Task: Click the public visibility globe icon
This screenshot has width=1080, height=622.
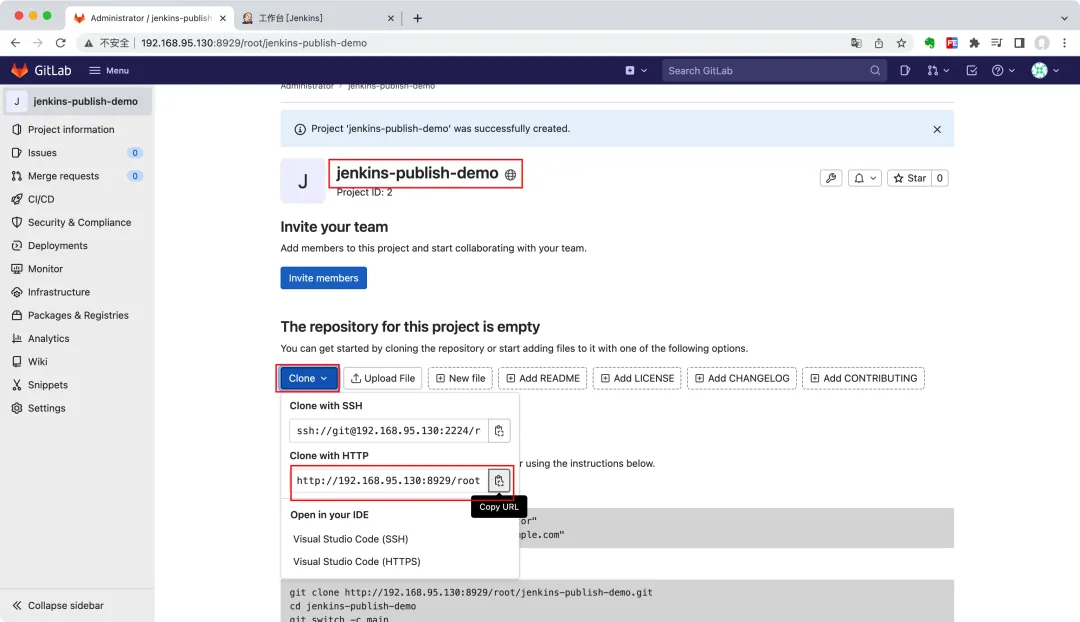Action: pyautogui.click(x=510, y=175)
